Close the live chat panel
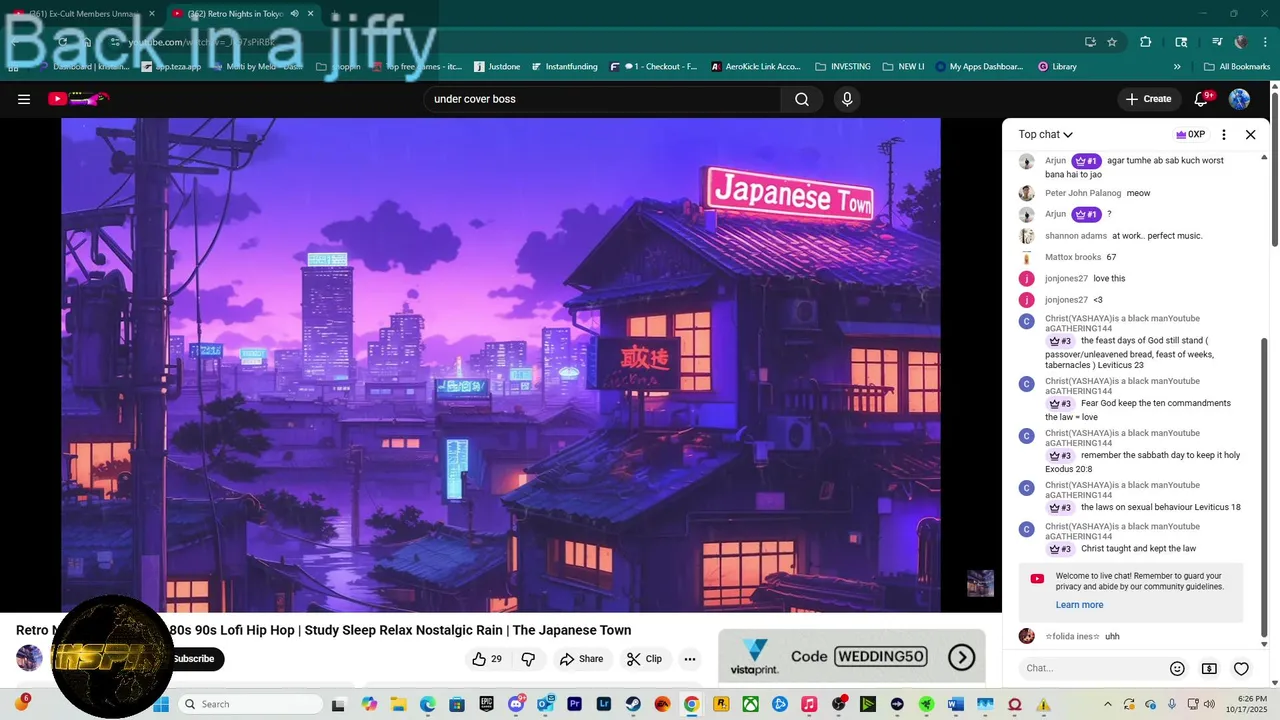Image resolution: width=1280 pixels, height=720 pixels. pos(1250,134)
